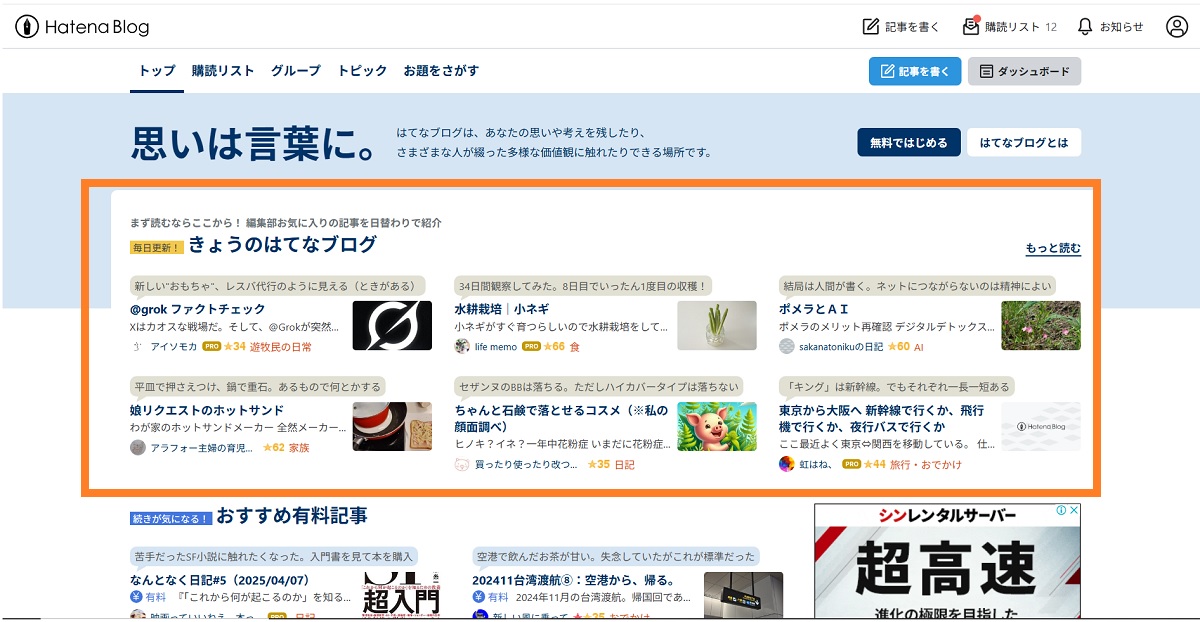Screen dimensions: 1200x622
Task: Click the はてなブログとは button
Action: pyautogui.click(x=1024, y=143)
